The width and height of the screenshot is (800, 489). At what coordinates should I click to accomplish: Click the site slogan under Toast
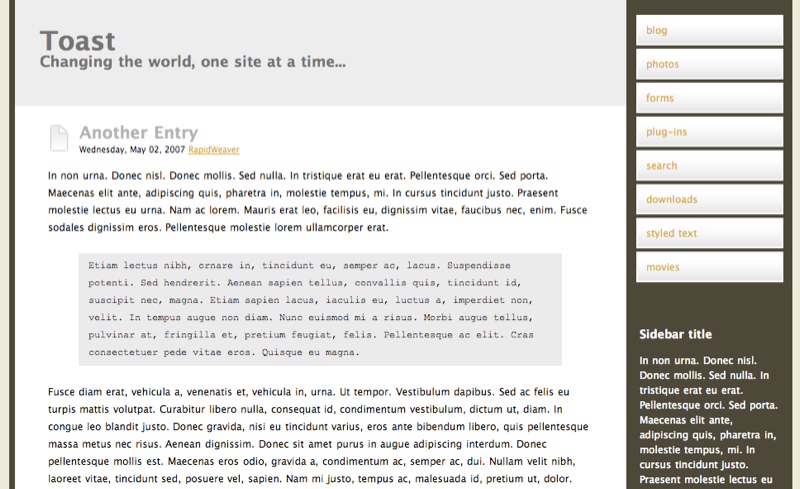click(x=193, y=62)
